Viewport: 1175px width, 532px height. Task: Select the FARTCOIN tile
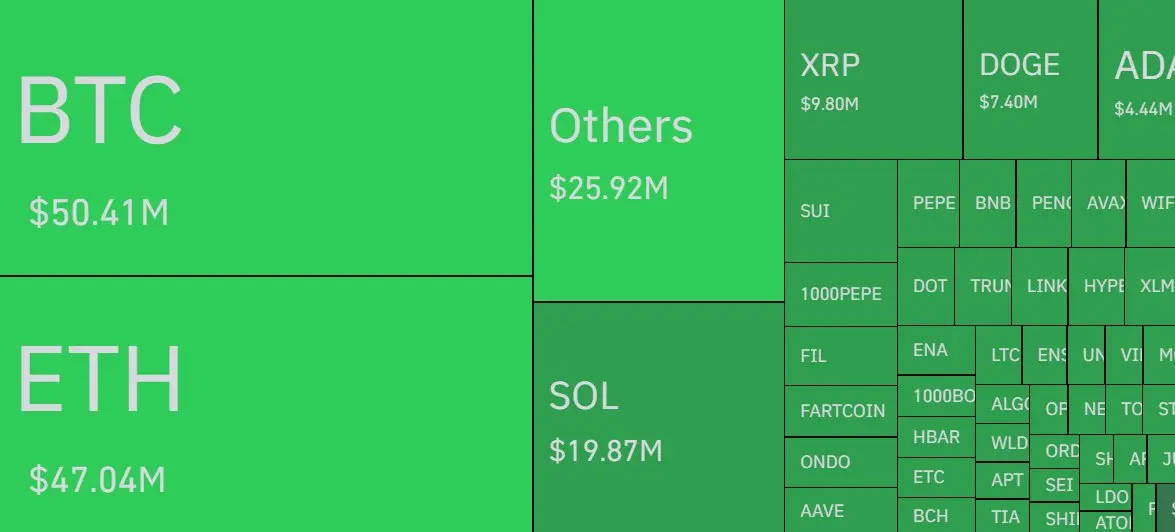841,411
